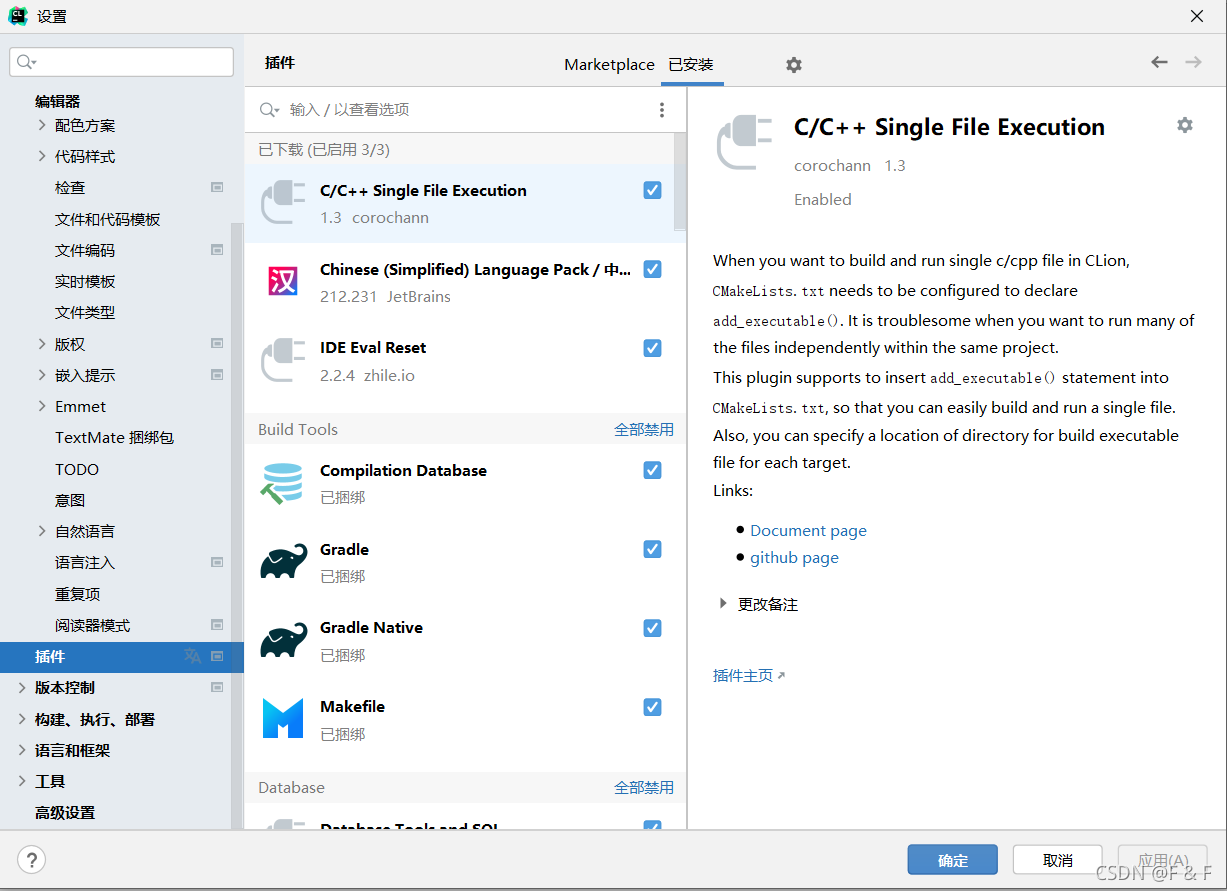The height and width of the screenshot is (891, 1227).
Task: Open the github page link
Action: pyautogui.click(x=794, y=558)
